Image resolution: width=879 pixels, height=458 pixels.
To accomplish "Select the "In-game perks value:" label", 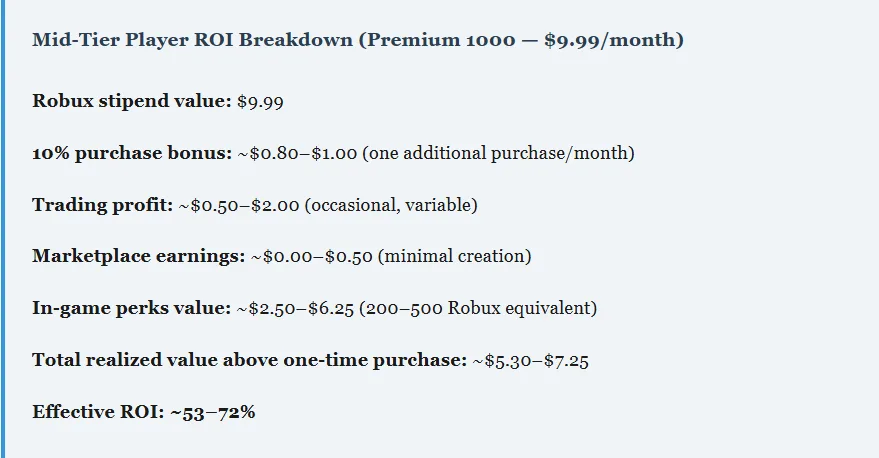I will coord(131,308).
